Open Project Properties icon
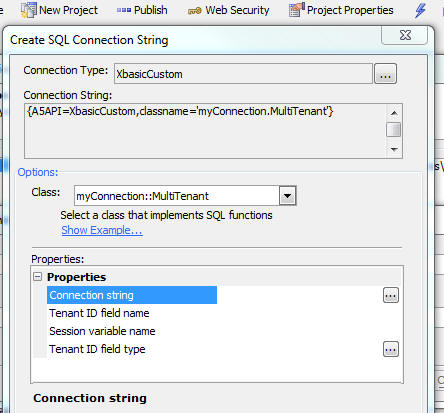The width and height of the screenshot is (444, 413). pyautogui.click(x=297, y=10)
